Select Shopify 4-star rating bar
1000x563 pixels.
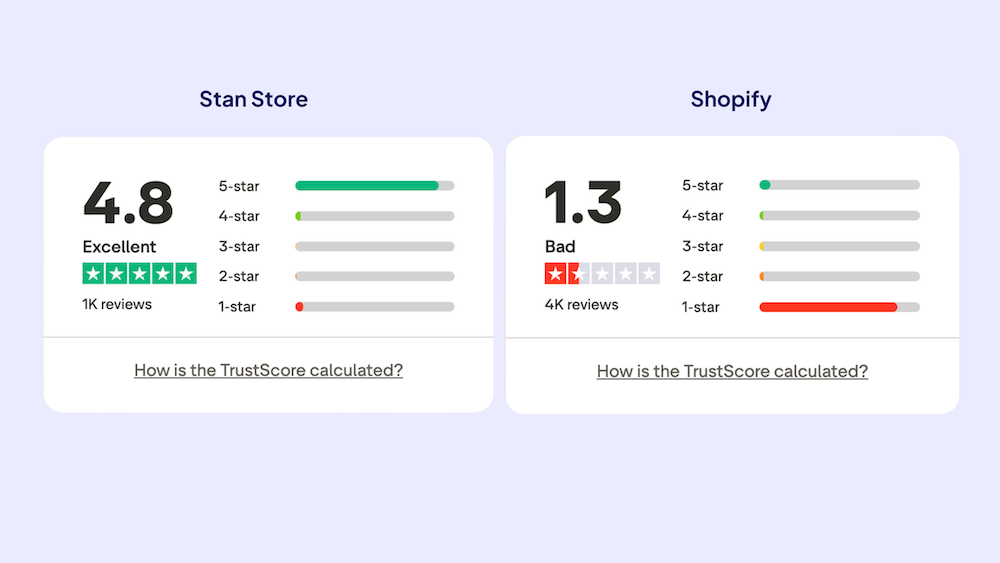[x=839, y=215]
